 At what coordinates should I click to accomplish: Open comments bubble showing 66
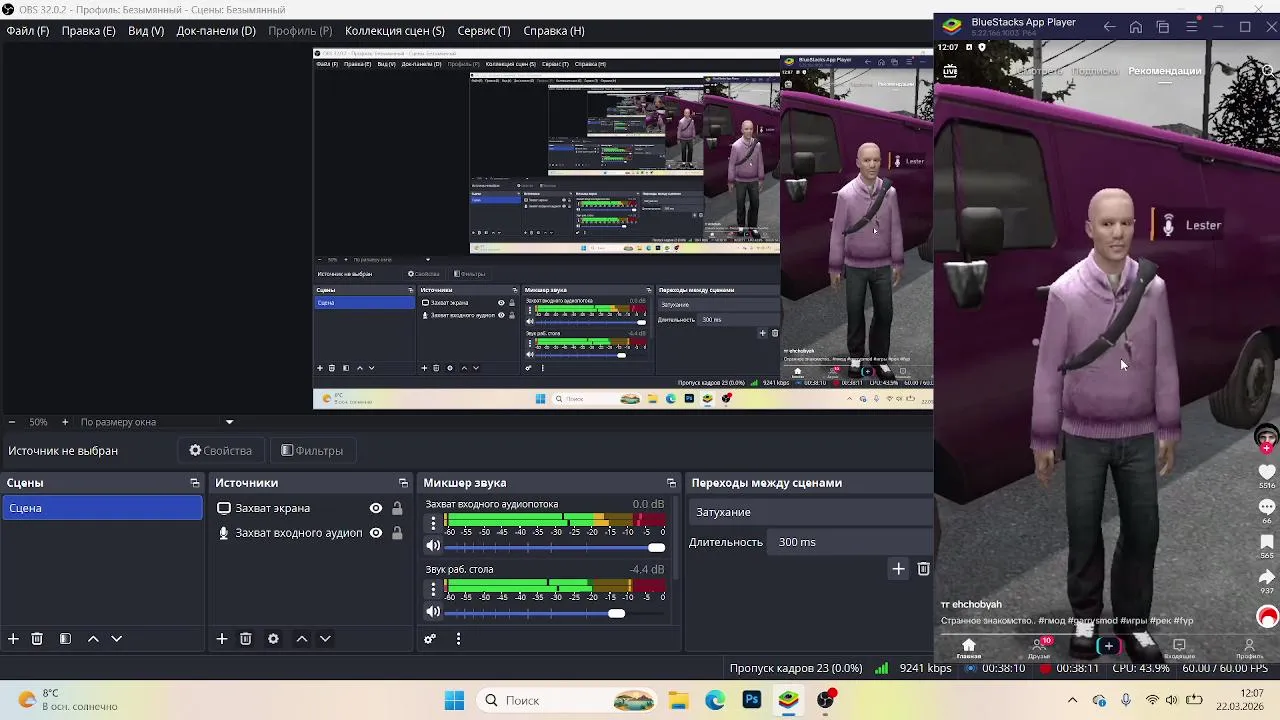pyautogui.click(x=1267, y=508)
